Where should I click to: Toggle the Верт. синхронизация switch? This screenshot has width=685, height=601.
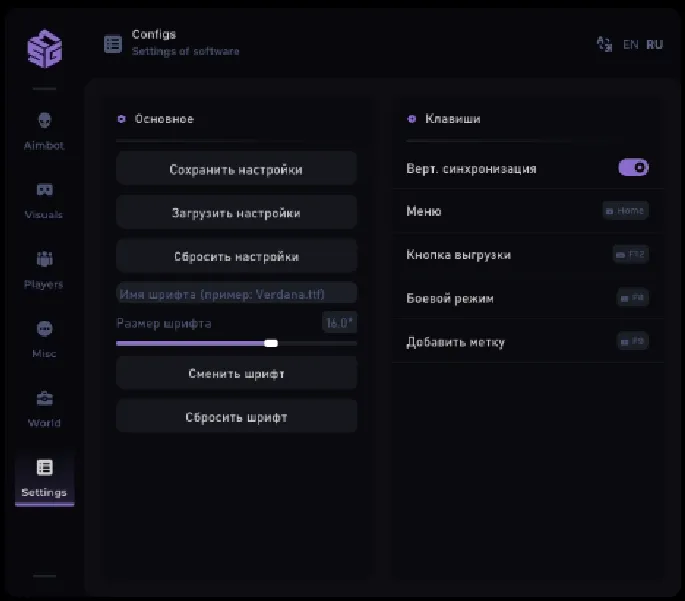pyautogui.click(x=634, y=168)
